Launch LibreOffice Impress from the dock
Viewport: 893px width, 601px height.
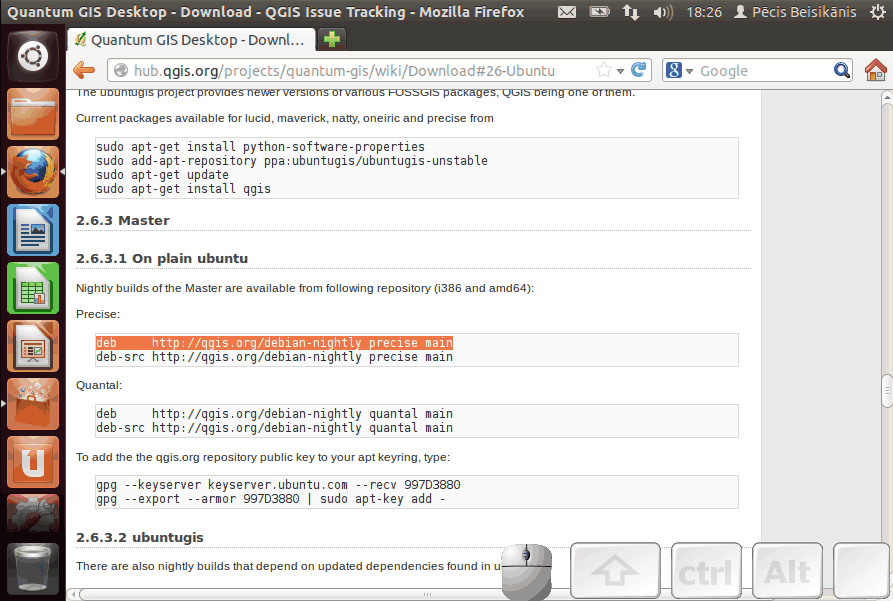(33, 346)
